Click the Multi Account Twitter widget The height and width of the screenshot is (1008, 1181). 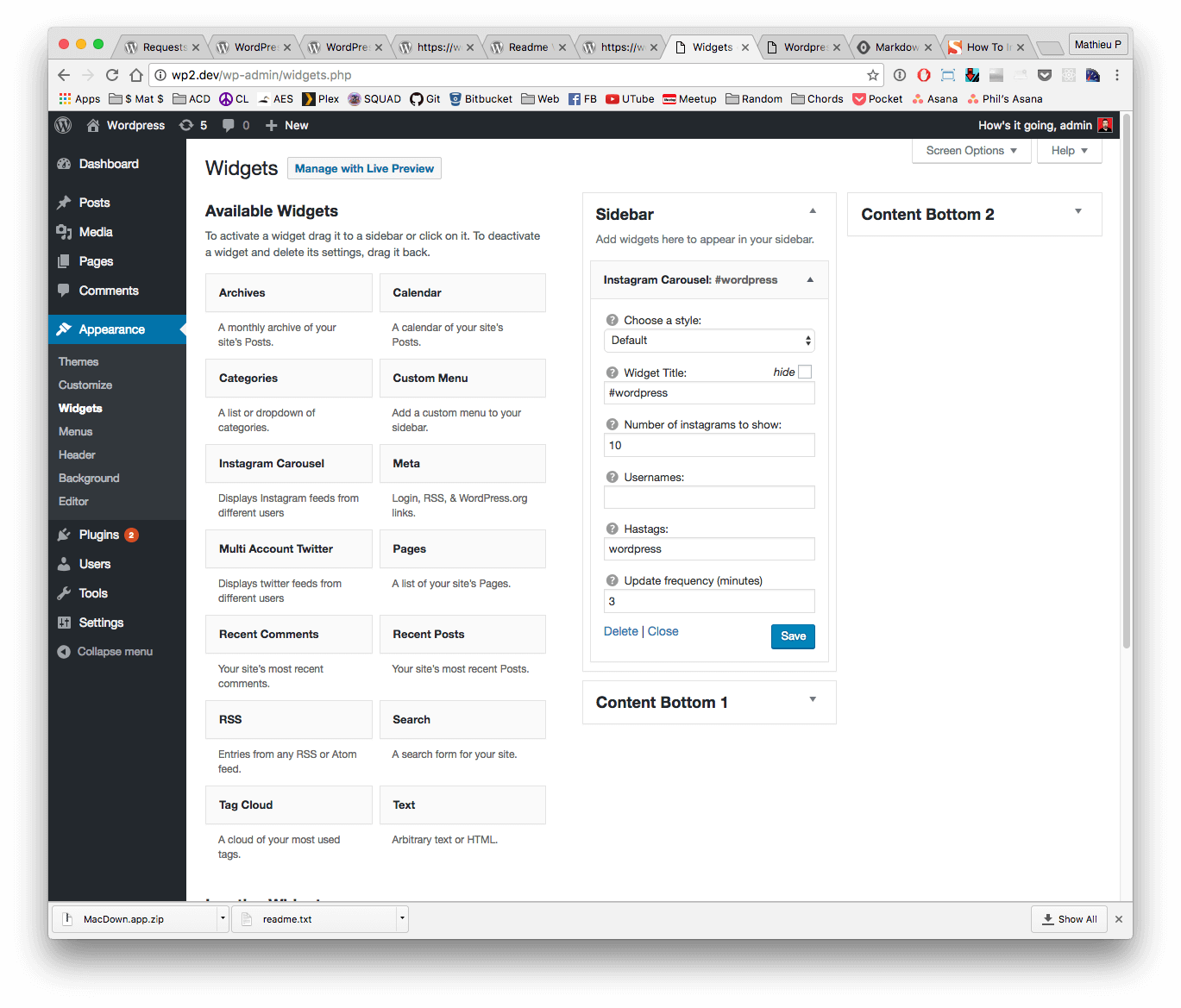coord(289,549)
